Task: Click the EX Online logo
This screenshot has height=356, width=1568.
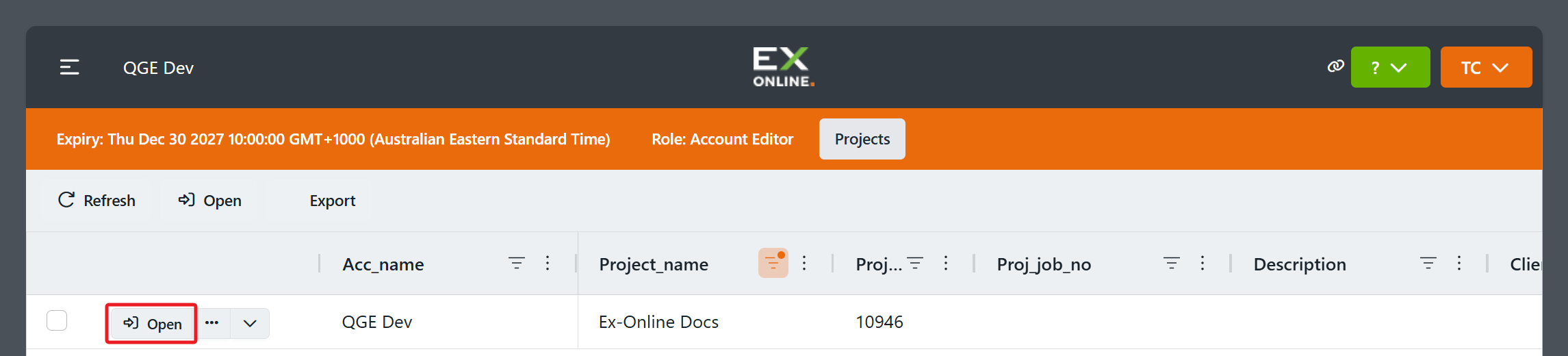Action: (784, 66)
